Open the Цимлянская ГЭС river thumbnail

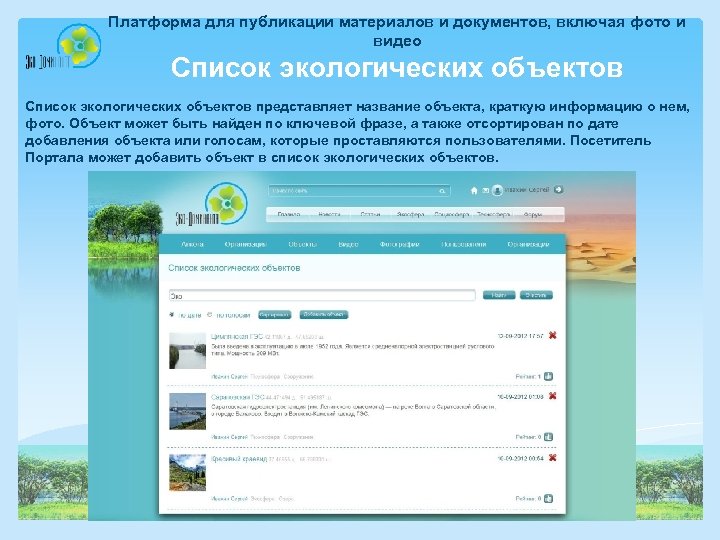187,351
